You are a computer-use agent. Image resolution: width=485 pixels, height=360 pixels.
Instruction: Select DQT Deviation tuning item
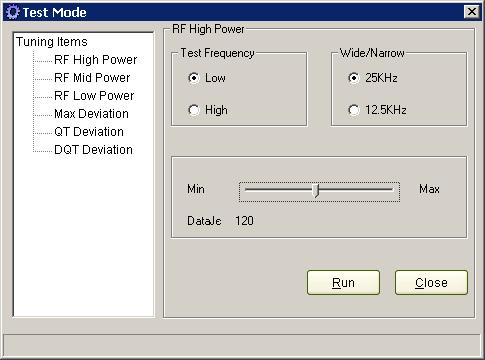click(x=93, y=150)
